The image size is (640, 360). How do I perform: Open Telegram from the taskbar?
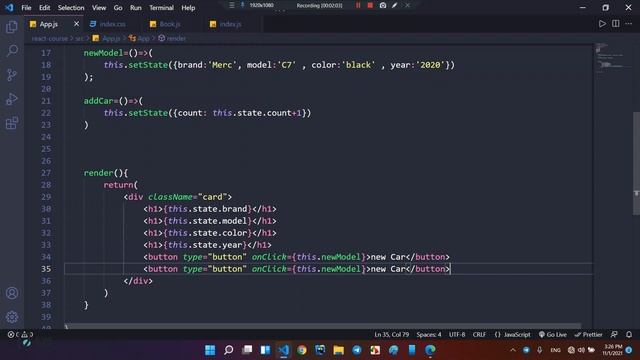point(357,350)
